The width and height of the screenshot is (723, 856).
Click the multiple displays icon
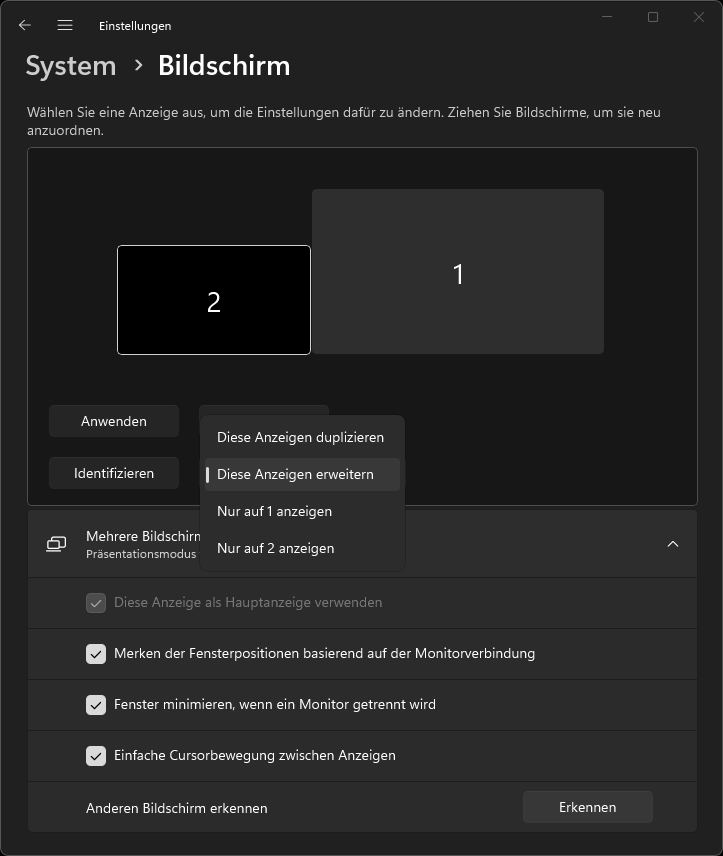click(56, 544)
